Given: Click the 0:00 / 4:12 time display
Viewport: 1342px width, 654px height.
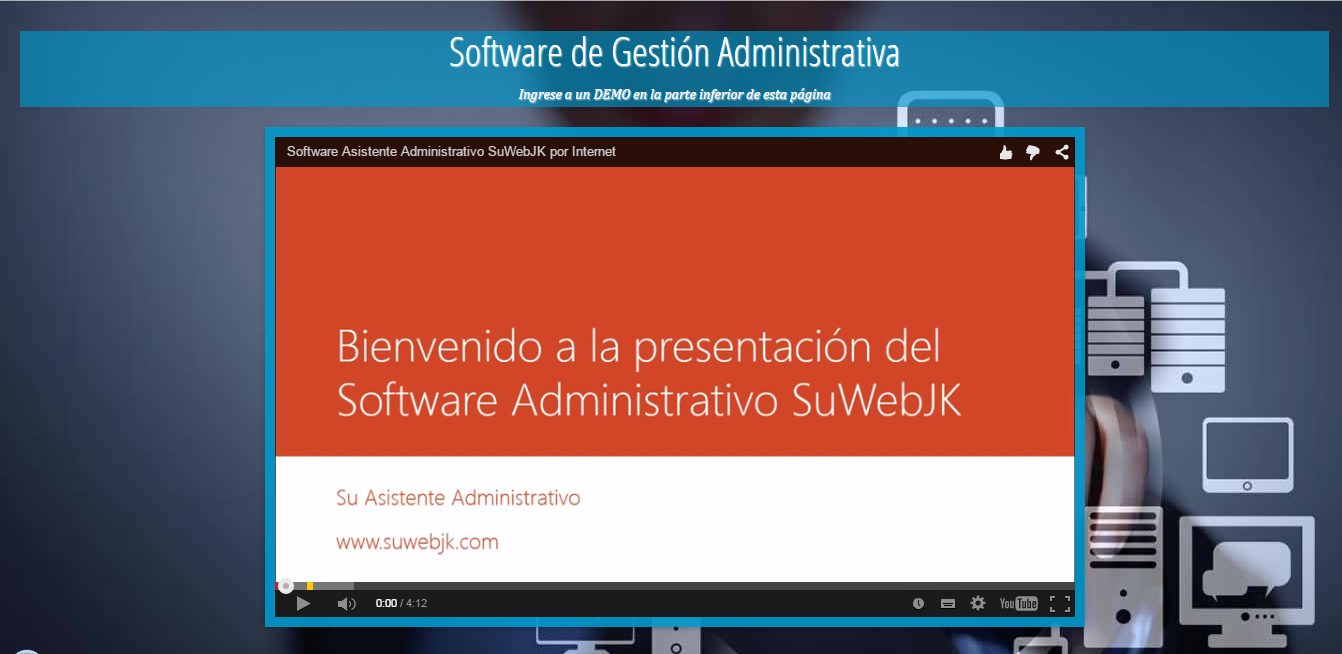Looking at the screenshot, I should coord(401,603).
